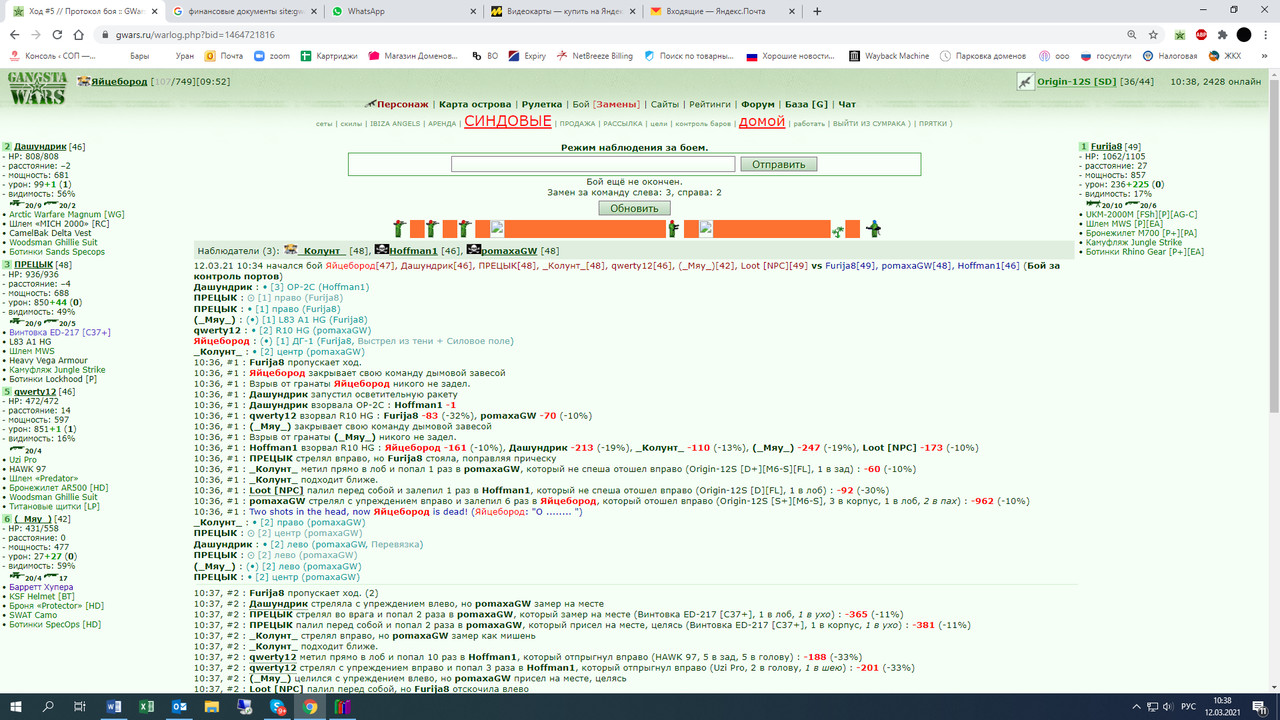Click the Gangsta Wars logo
Image resolution: width=1280 pixels, height=720 pixels.
point(37,89)
